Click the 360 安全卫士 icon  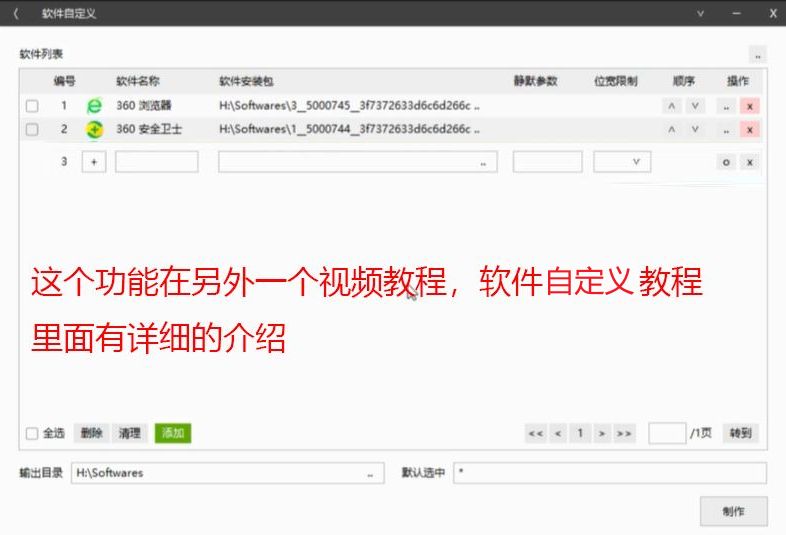click(94, 129)
